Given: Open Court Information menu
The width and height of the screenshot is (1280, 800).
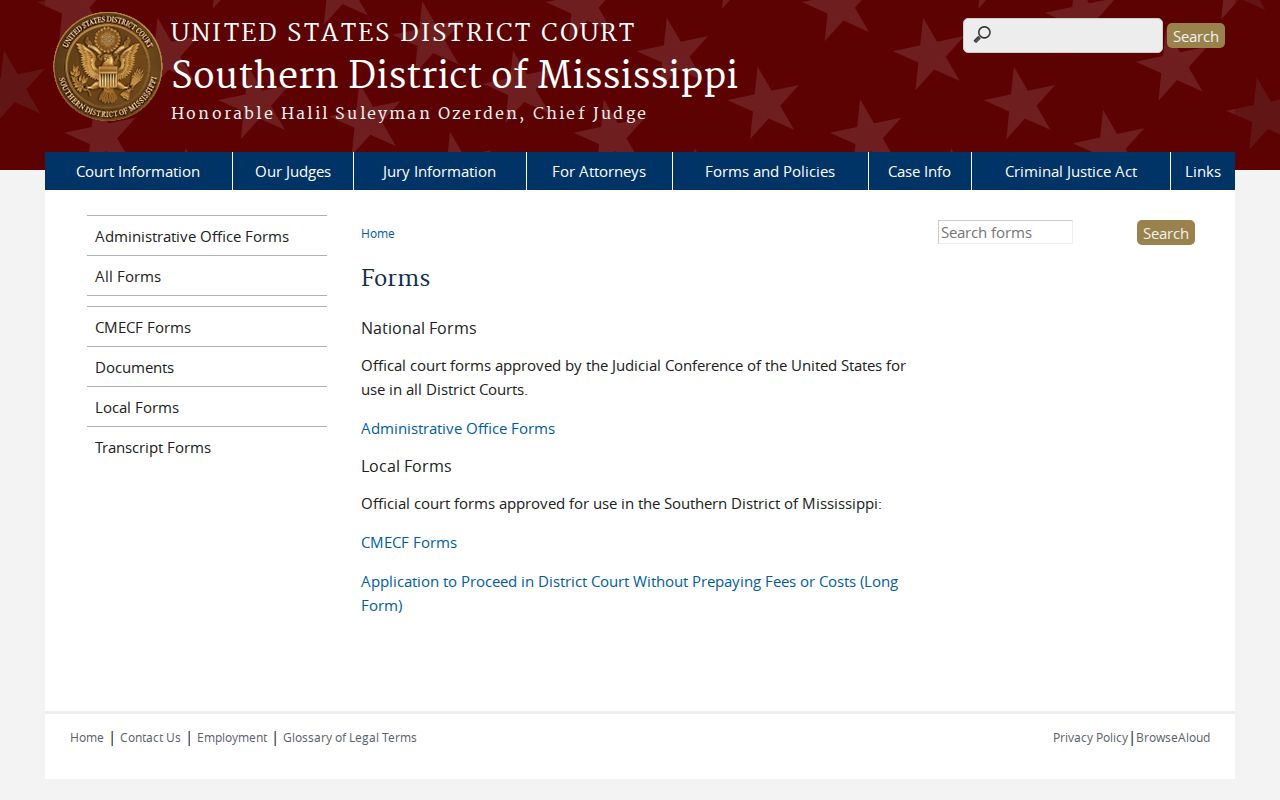Looking at the screenshot, I should click(138, 171).
